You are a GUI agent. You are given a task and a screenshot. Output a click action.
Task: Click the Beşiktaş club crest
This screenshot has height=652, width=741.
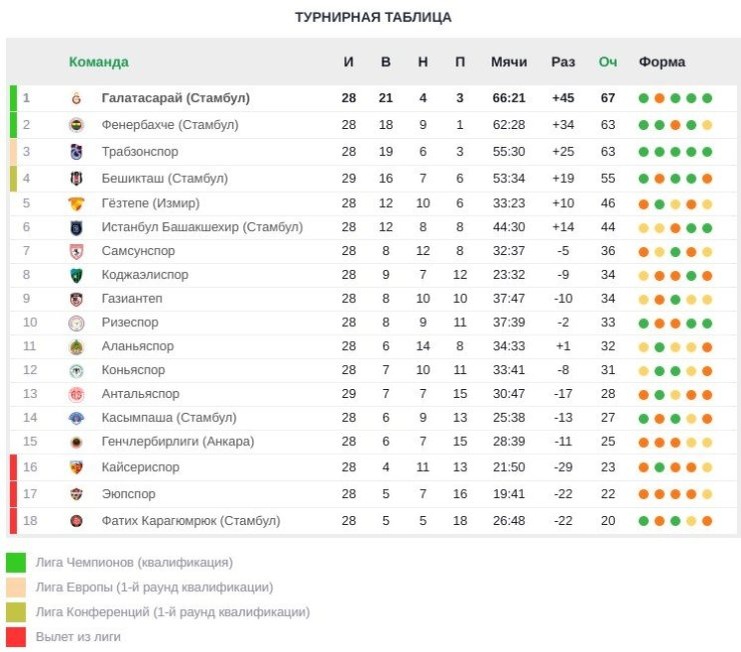pyautogui.click(x=76, y=178)
